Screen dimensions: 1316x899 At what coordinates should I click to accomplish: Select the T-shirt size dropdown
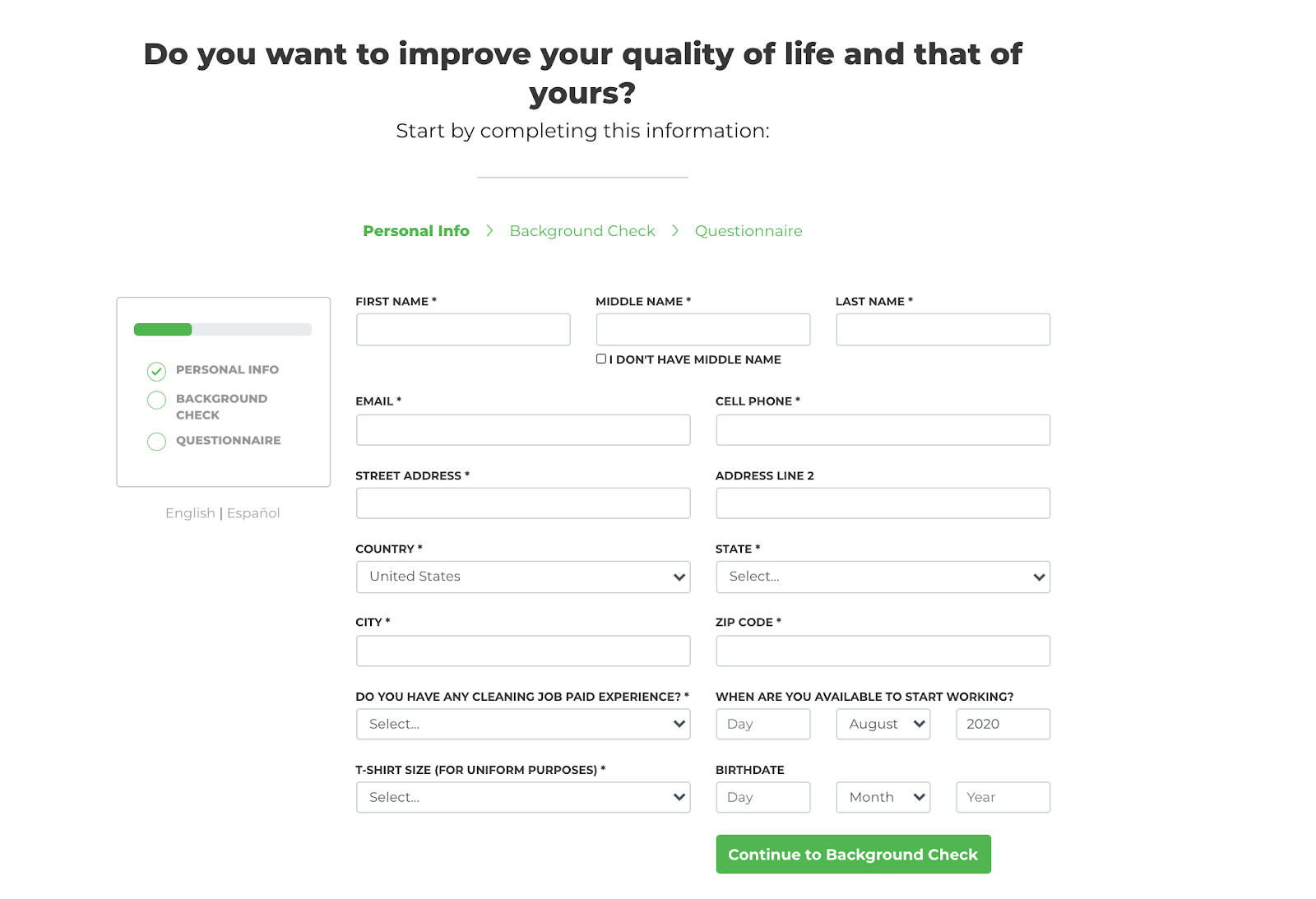click(523, 797)
